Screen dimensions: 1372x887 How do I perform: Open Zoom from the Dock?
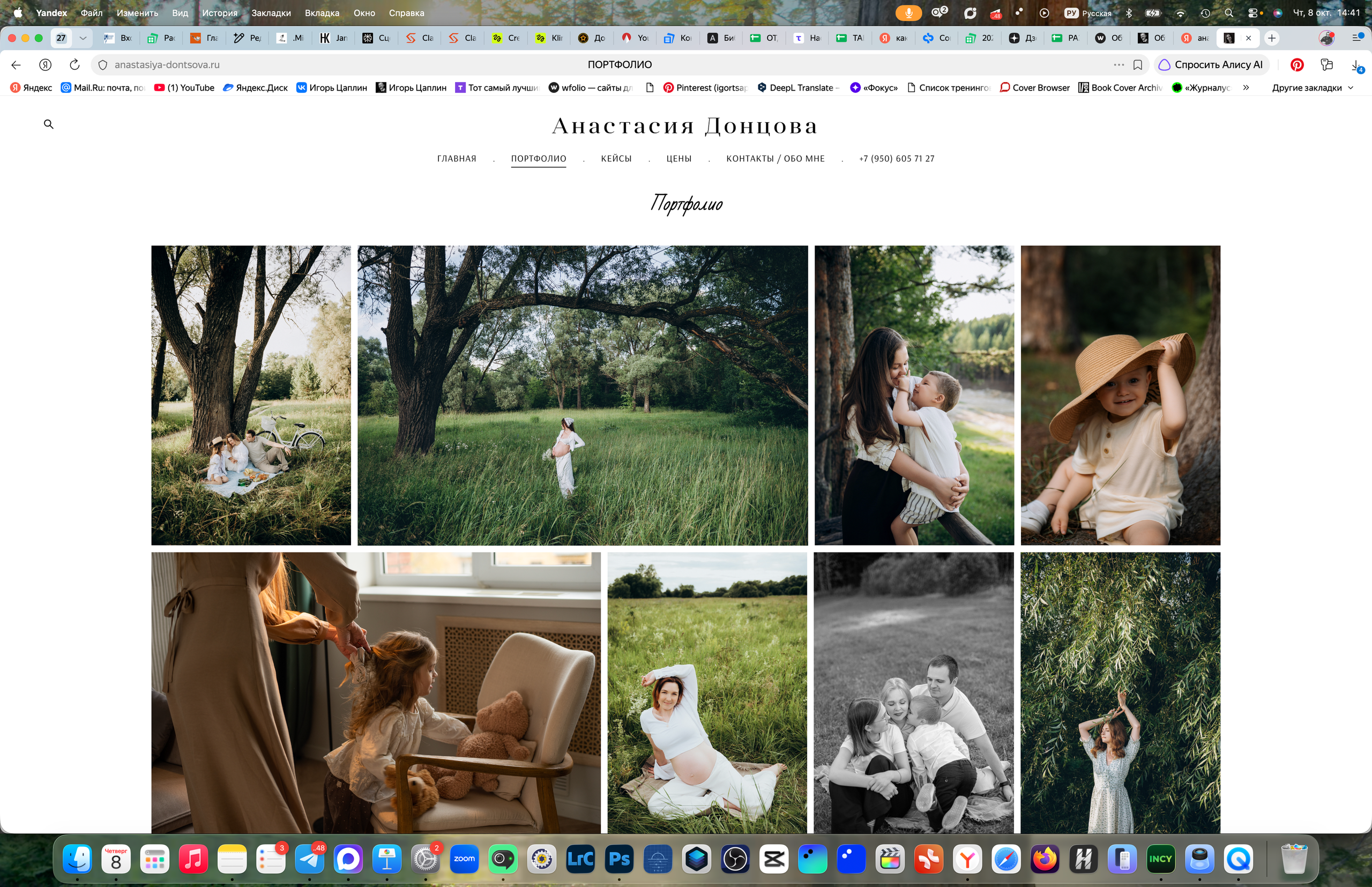coord(464,859)
